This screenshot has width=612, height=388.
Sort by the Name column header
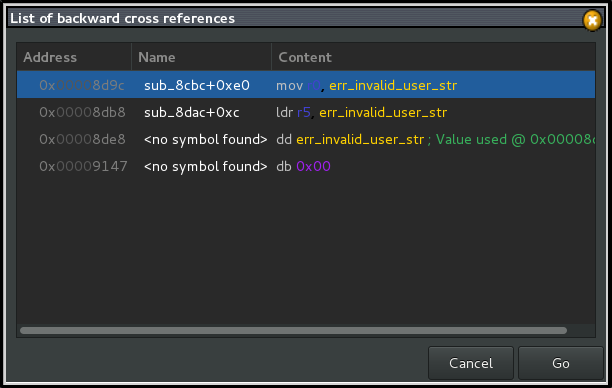click(x=201, y=57)
